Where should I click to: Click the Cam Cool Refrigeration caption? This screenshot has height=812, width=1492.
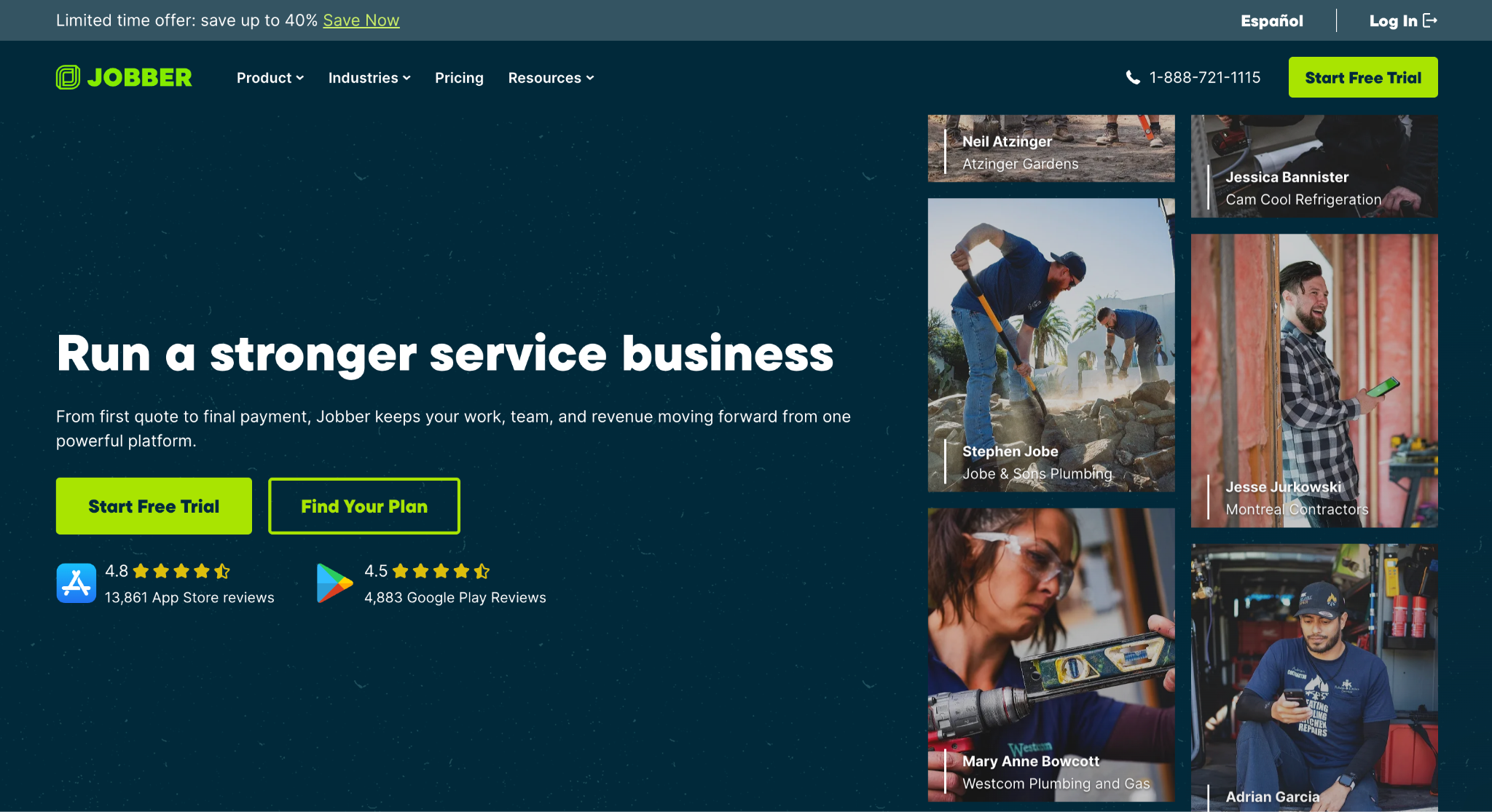coord(1303,200)
